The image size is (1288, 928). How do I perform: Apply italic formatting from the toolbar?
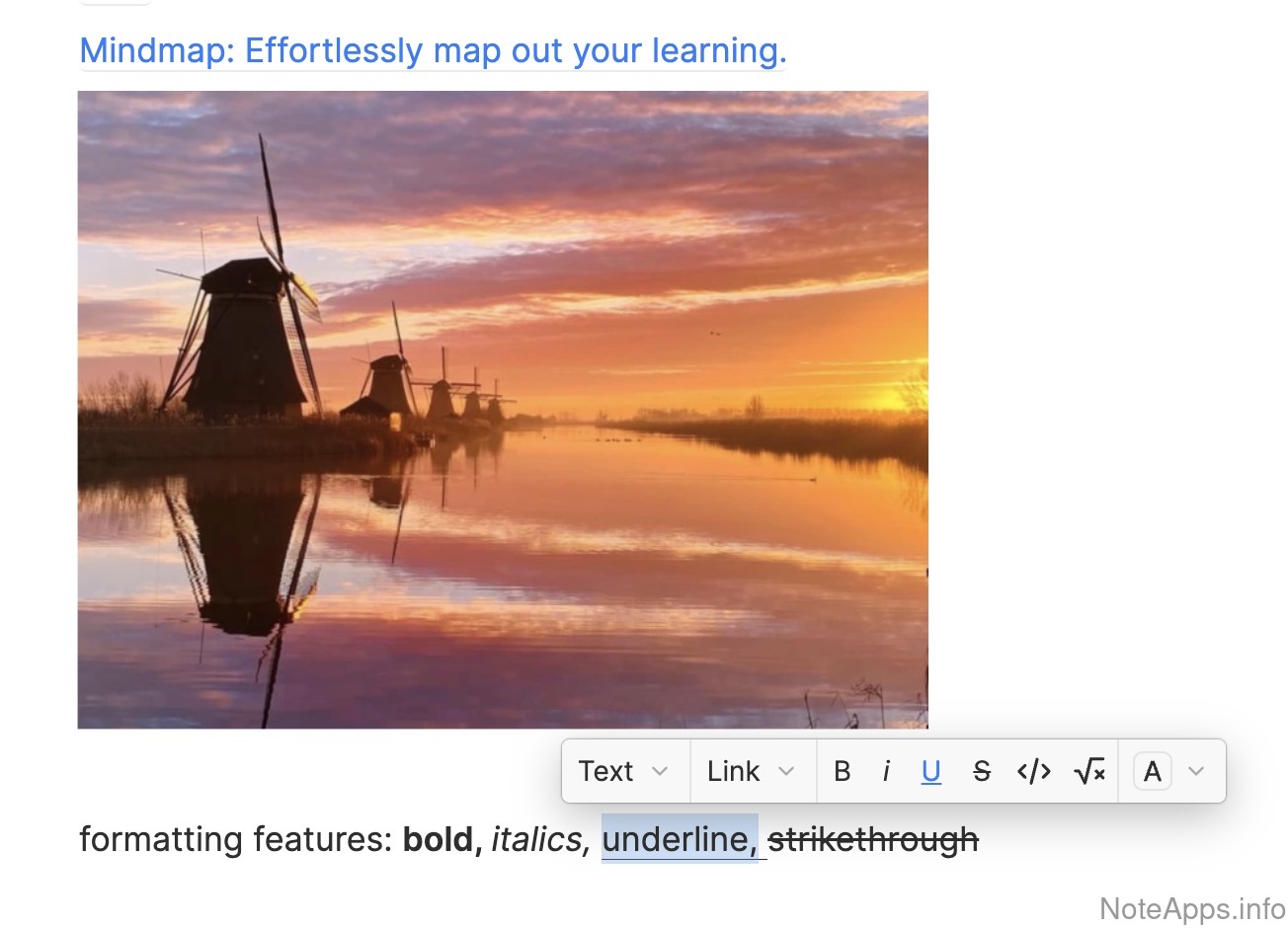click(886, 771)
